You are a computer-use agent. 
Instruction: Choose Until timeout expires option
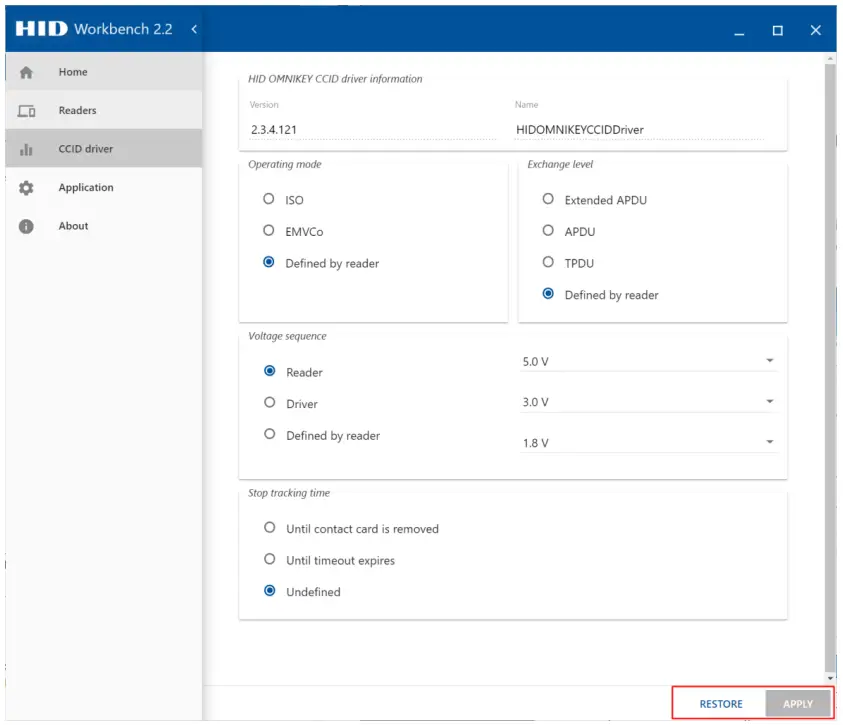269,560
